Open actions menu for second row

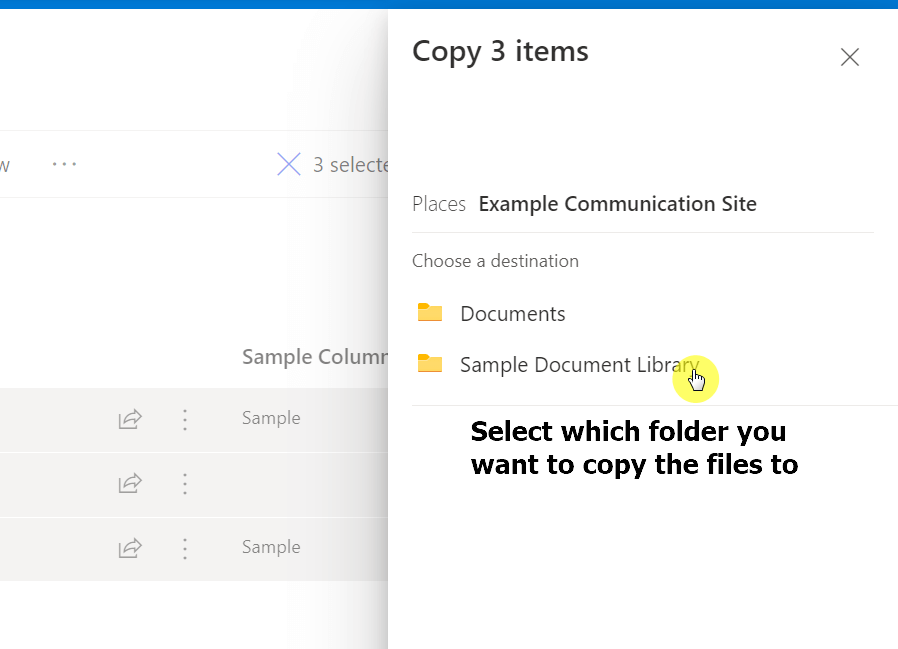click(x=184, y=485)
